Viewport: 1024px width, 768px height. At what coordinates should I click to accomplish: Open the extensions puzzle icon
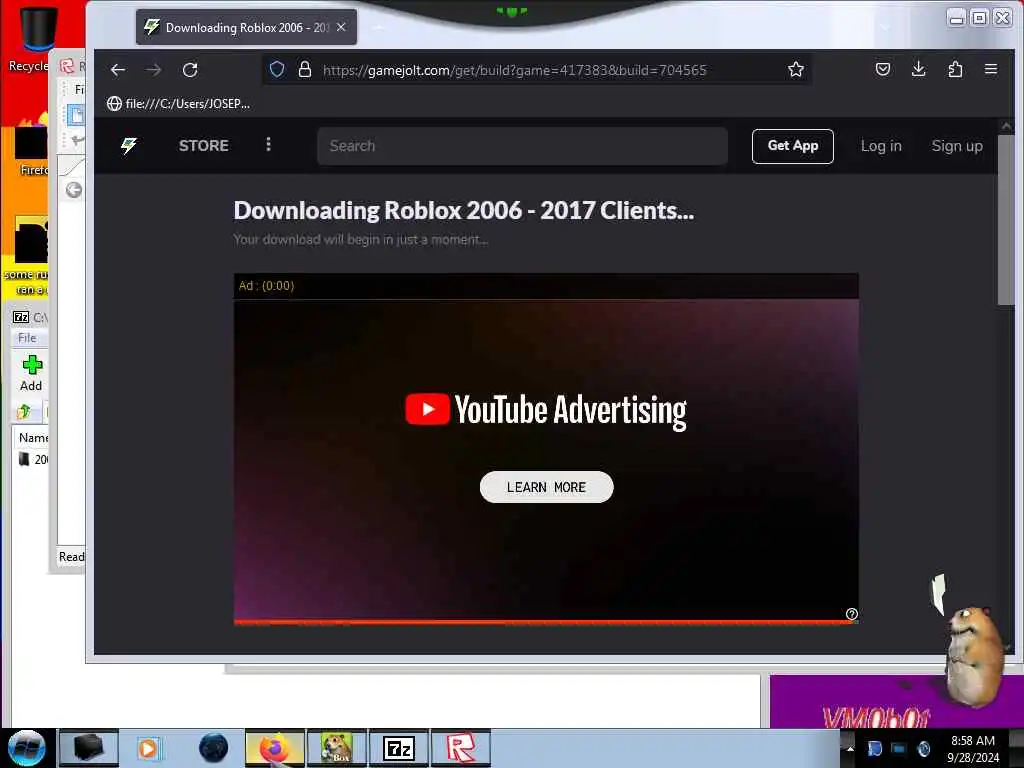[955, 69]
